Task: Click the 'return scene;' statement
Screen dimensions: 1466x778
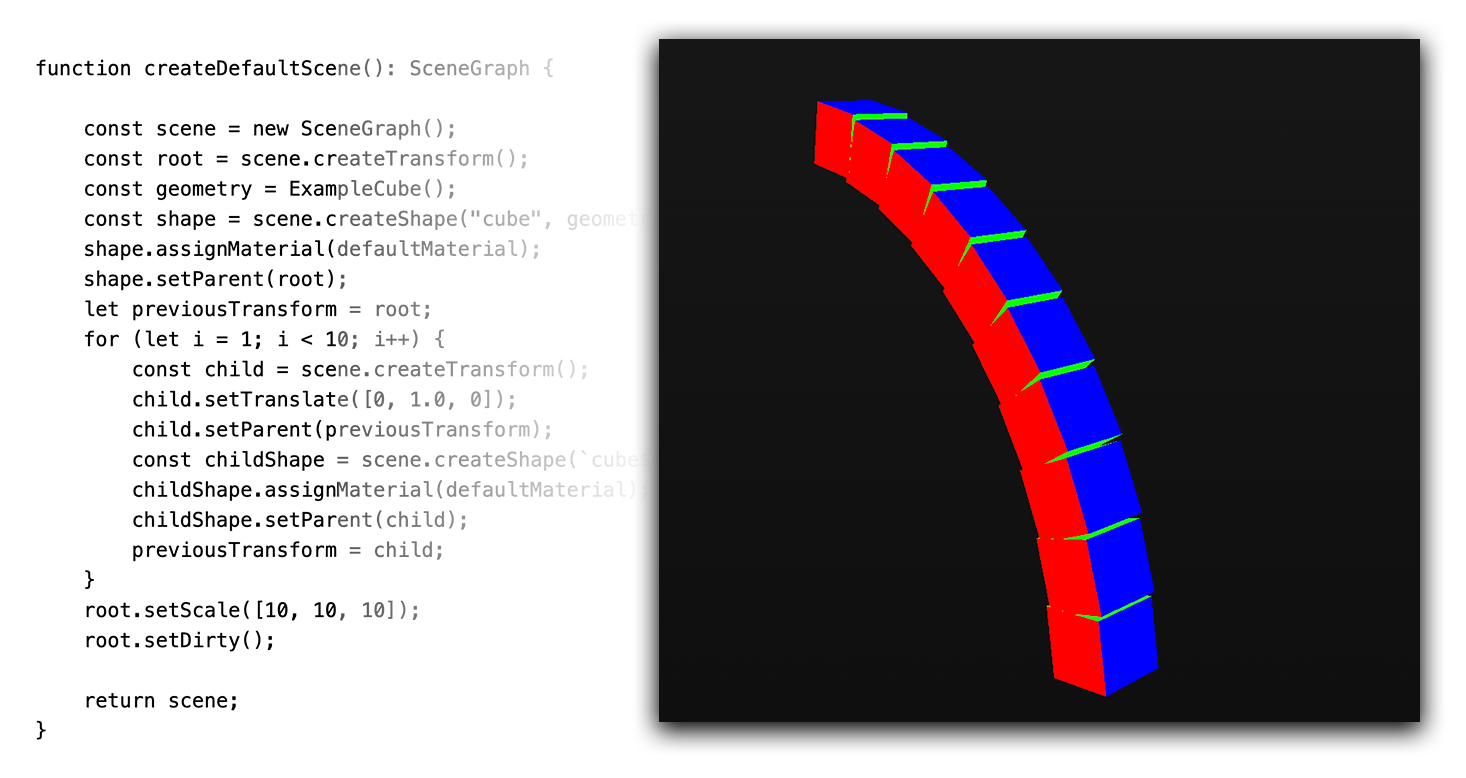Action: [161, 701]
